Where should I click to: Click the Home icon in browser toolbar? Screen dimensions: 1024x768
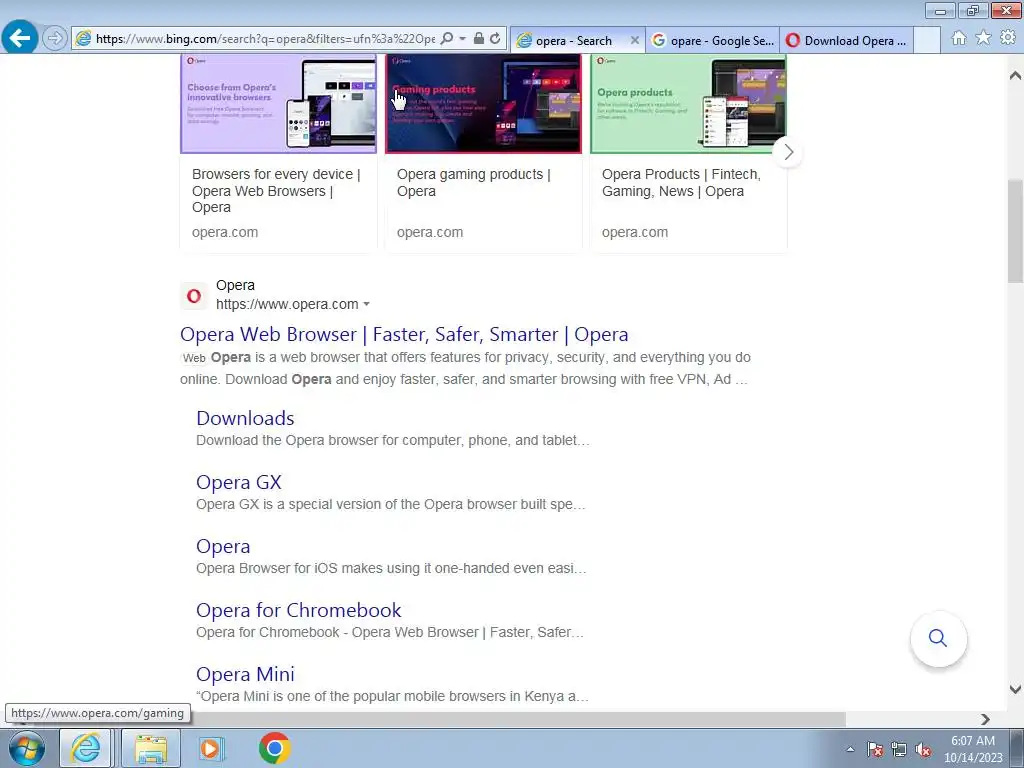959,38
